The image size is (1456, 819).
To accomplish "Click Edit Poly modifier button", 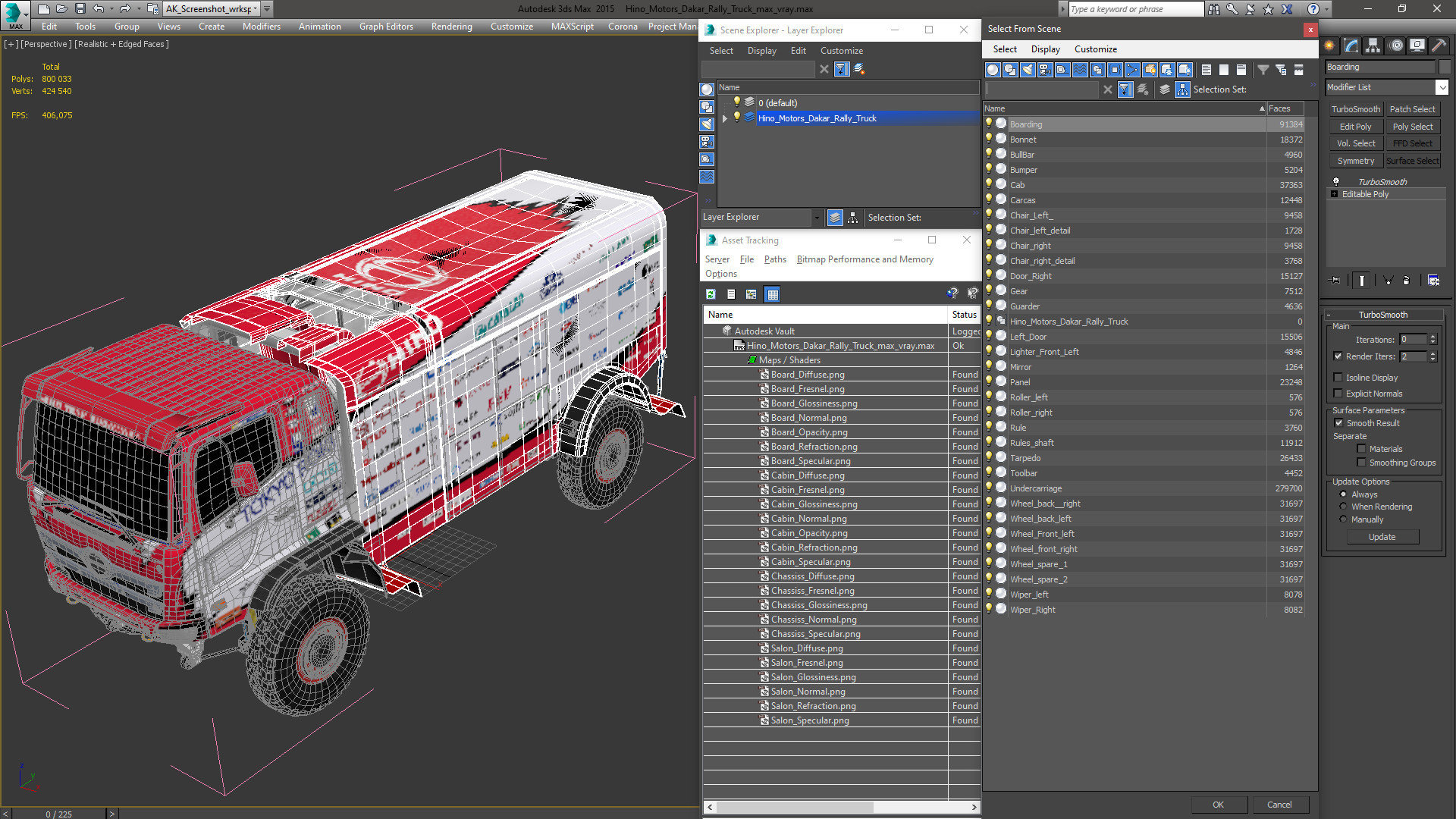I will (1356, 127).
